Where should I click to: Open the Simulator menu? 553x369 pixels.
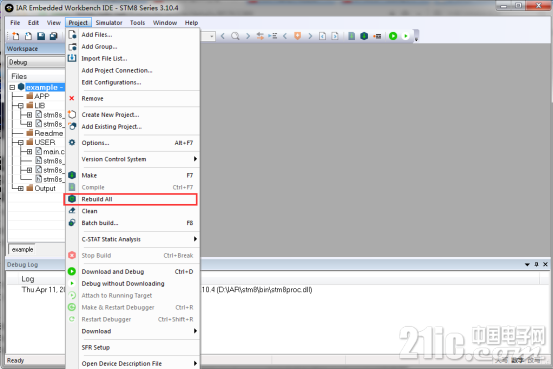click(x=109, y=23)
